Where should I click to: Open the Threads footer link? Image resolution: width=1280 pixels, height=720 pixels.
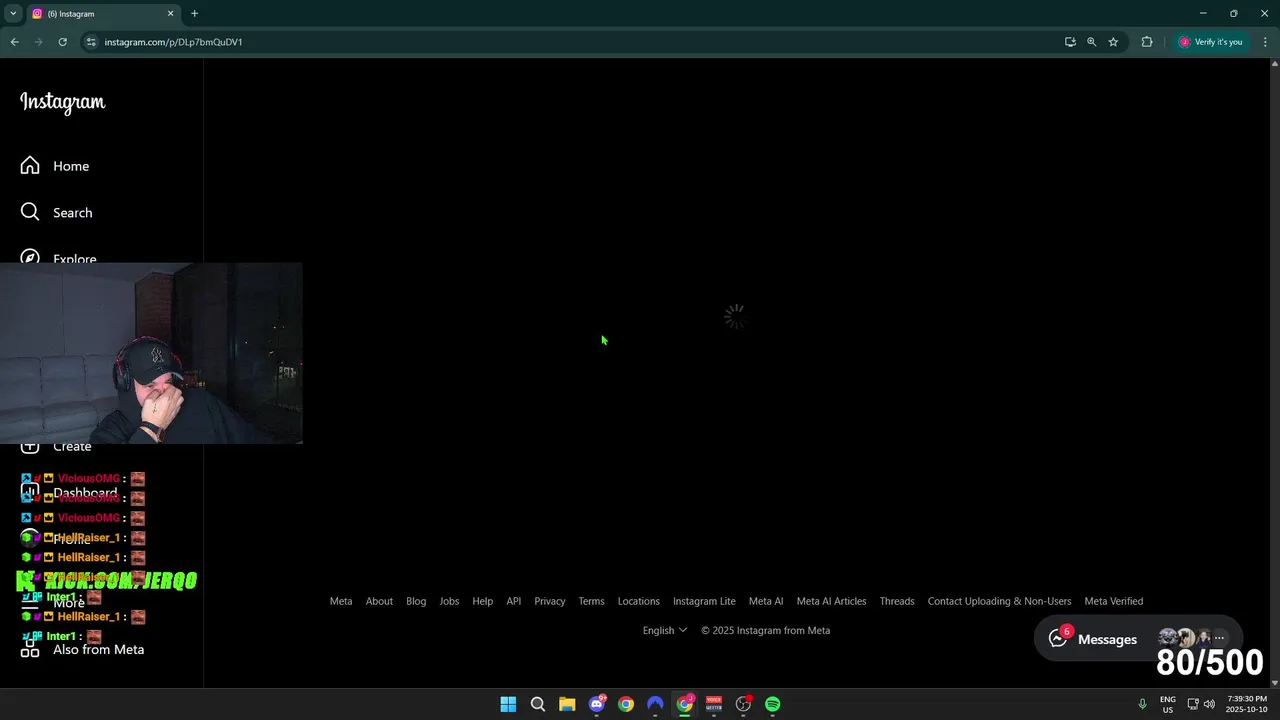[897, 601]
